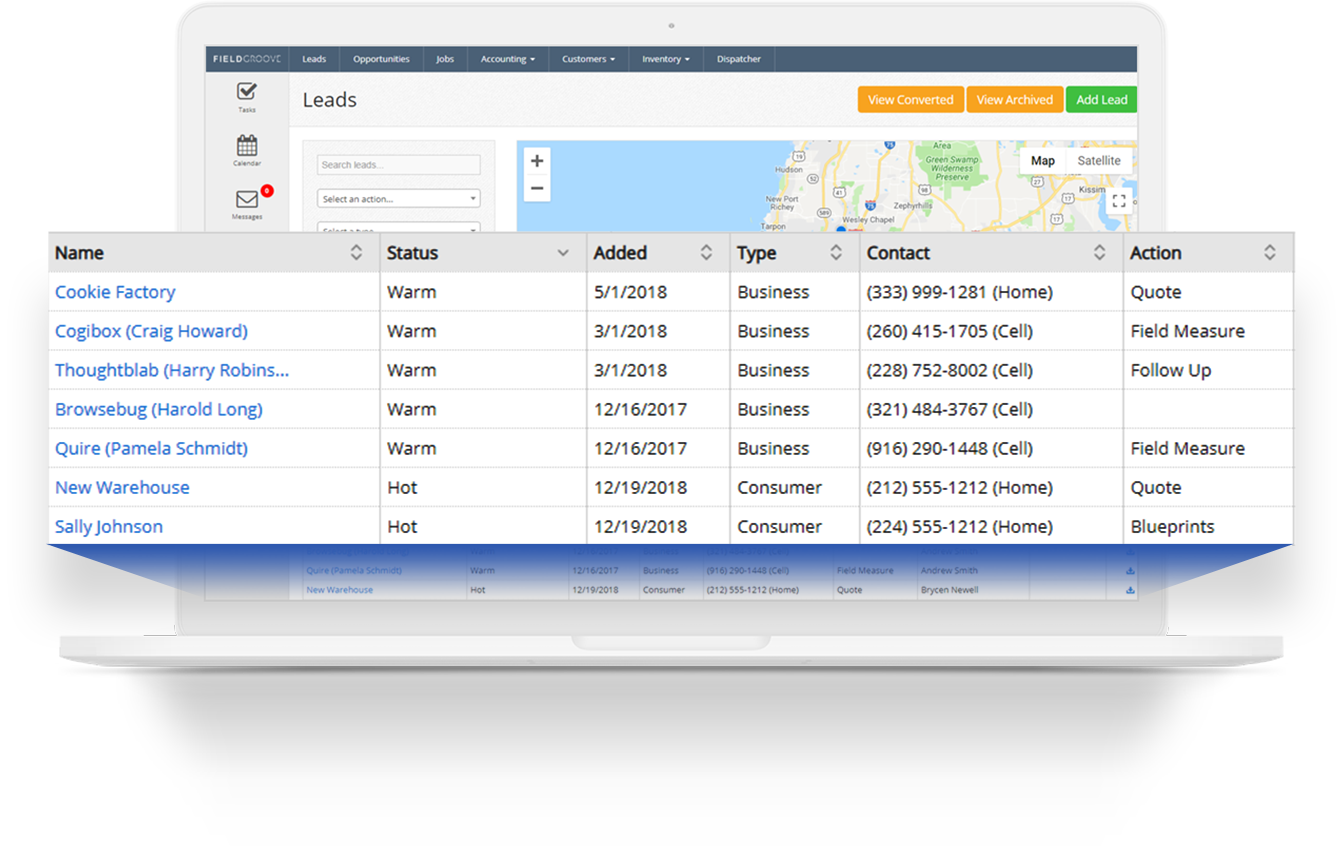Open Status column sort chevron

(563, 254)
